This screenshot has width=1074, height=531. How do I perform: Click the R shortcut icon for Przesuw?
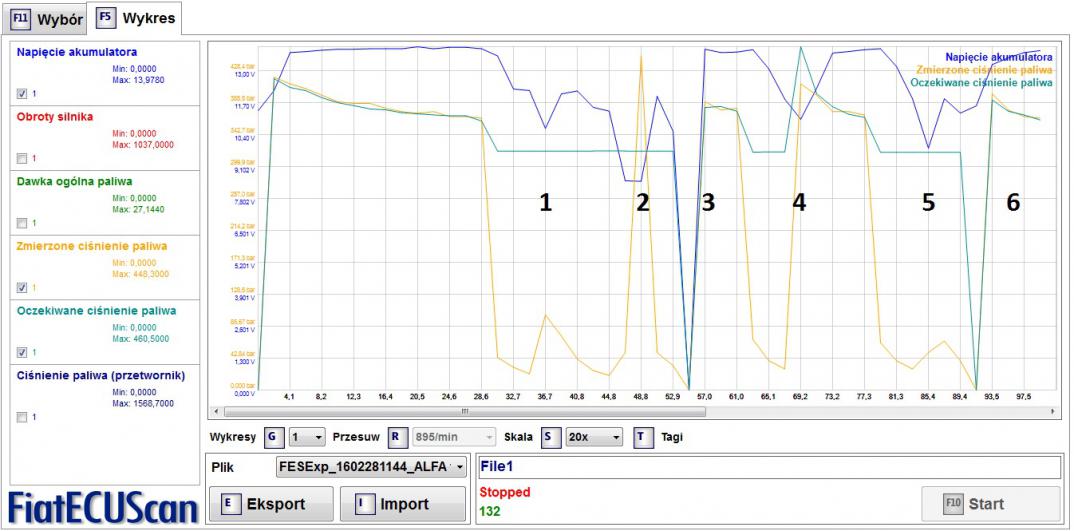coord(398,436)
